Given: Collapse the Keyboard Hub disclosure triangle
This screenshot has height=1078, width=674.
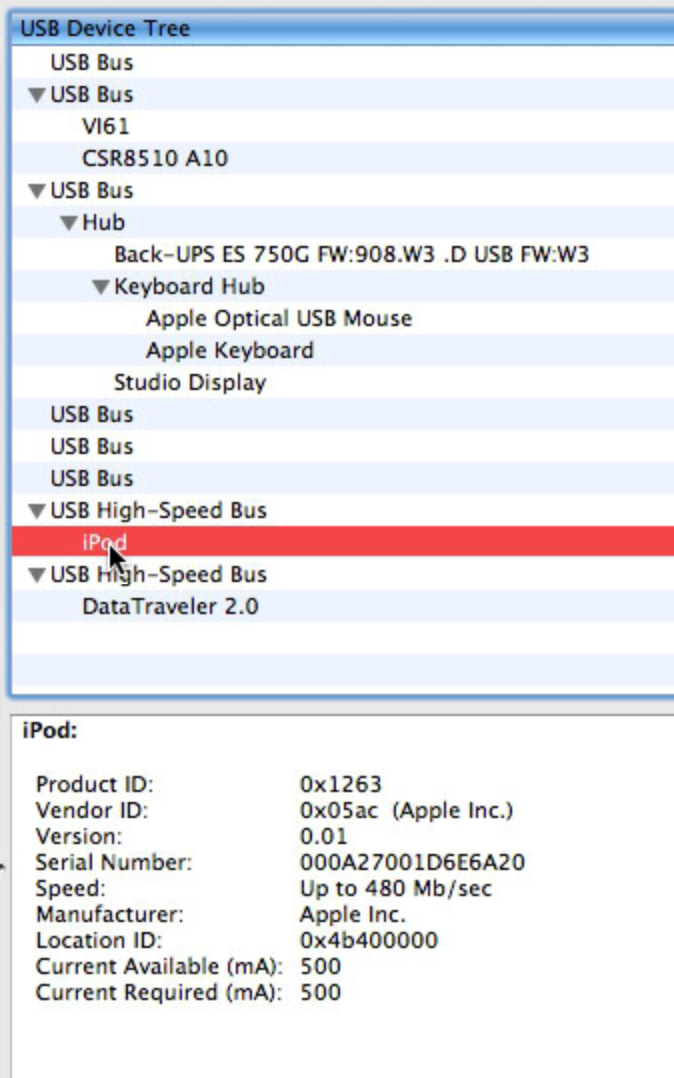Looking at the screenshot, I should (101, 287).
